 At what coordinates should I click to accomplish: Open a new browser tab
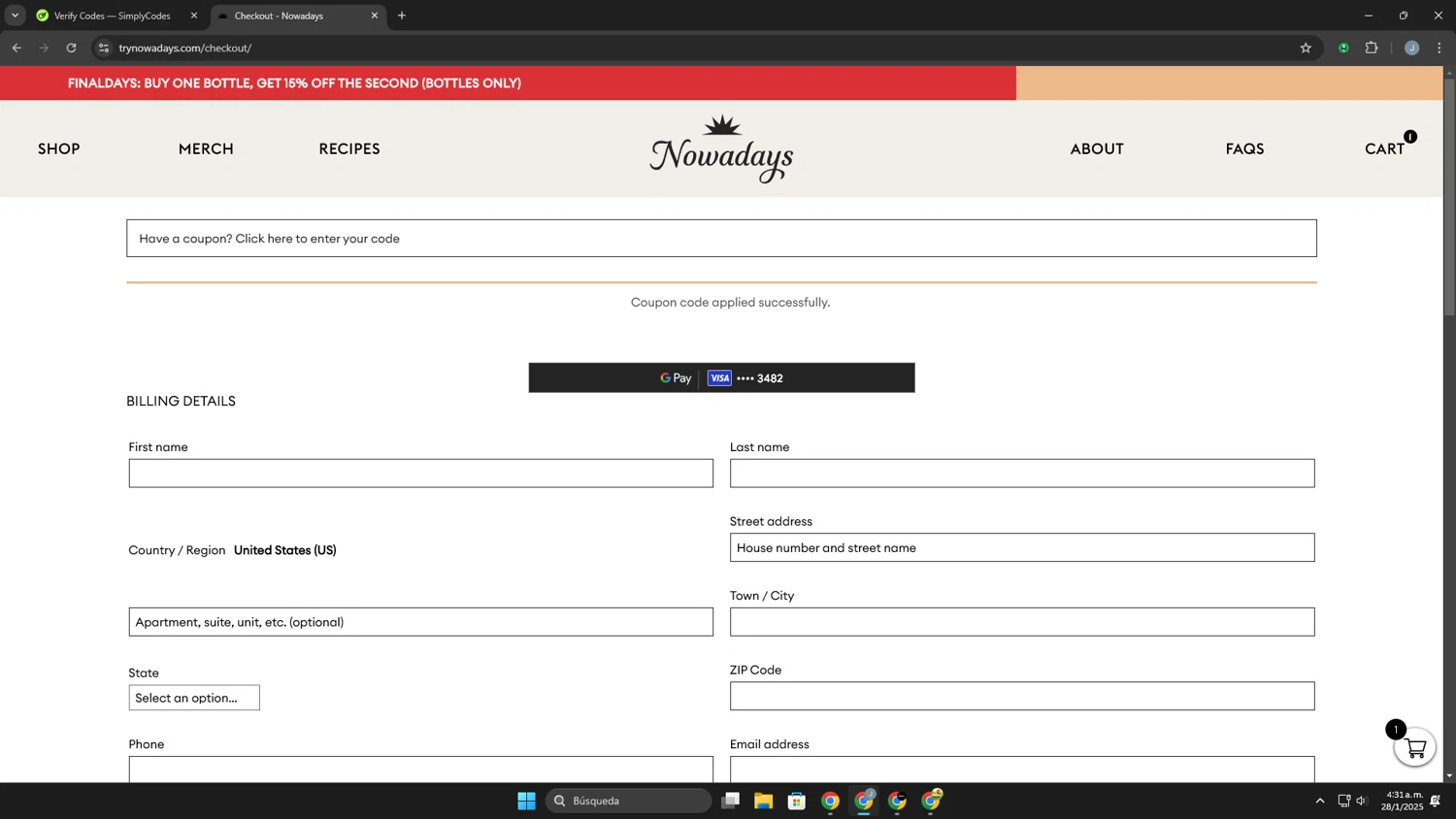(x=402, y=16)
